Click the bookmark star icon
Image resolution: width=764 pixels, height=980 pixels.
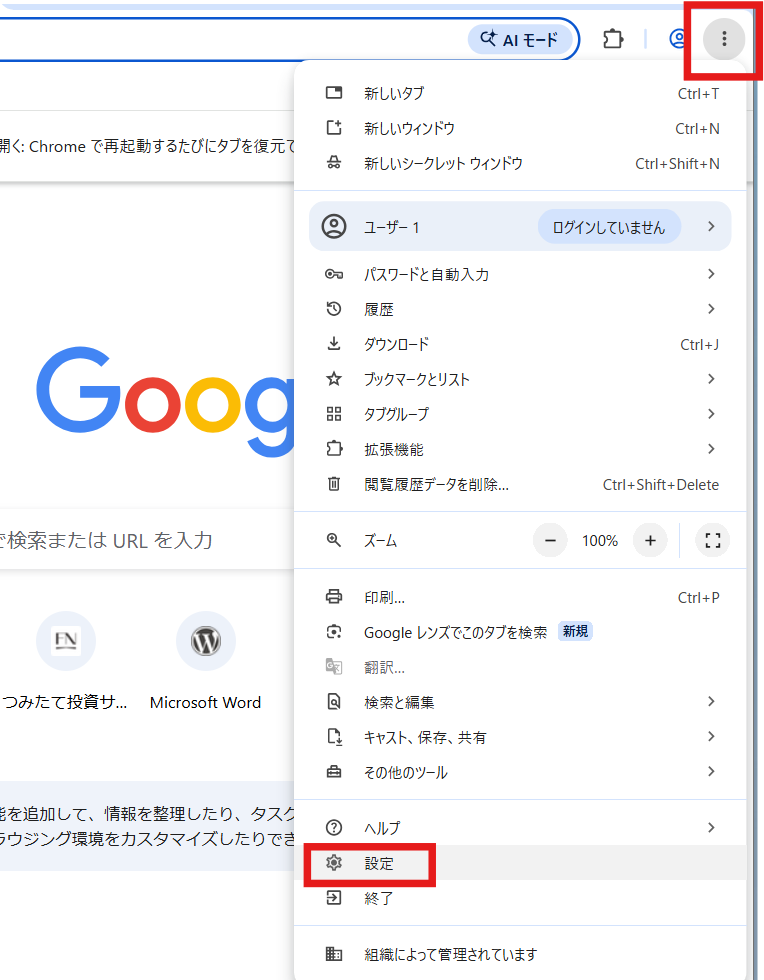tap(334, 378)
